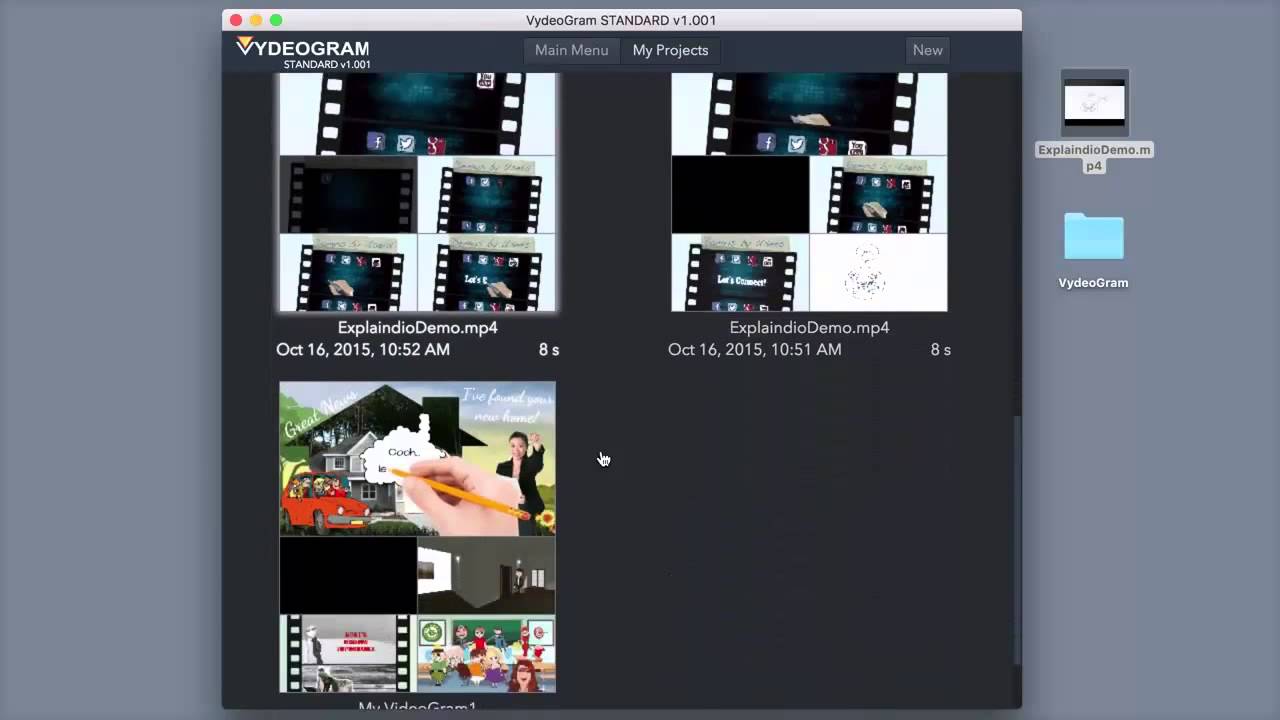Close the VydeoGram window
The width and height of the screenshot is (1280, 720).
click(236, 20)
